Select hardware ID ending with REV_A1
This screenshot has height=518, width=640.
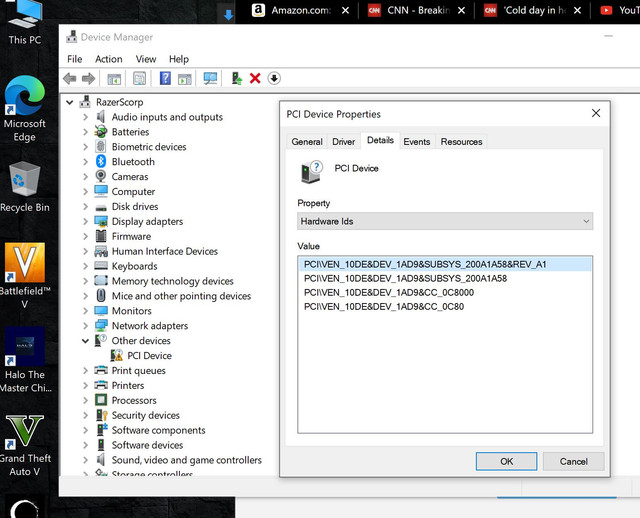point(445,264)
